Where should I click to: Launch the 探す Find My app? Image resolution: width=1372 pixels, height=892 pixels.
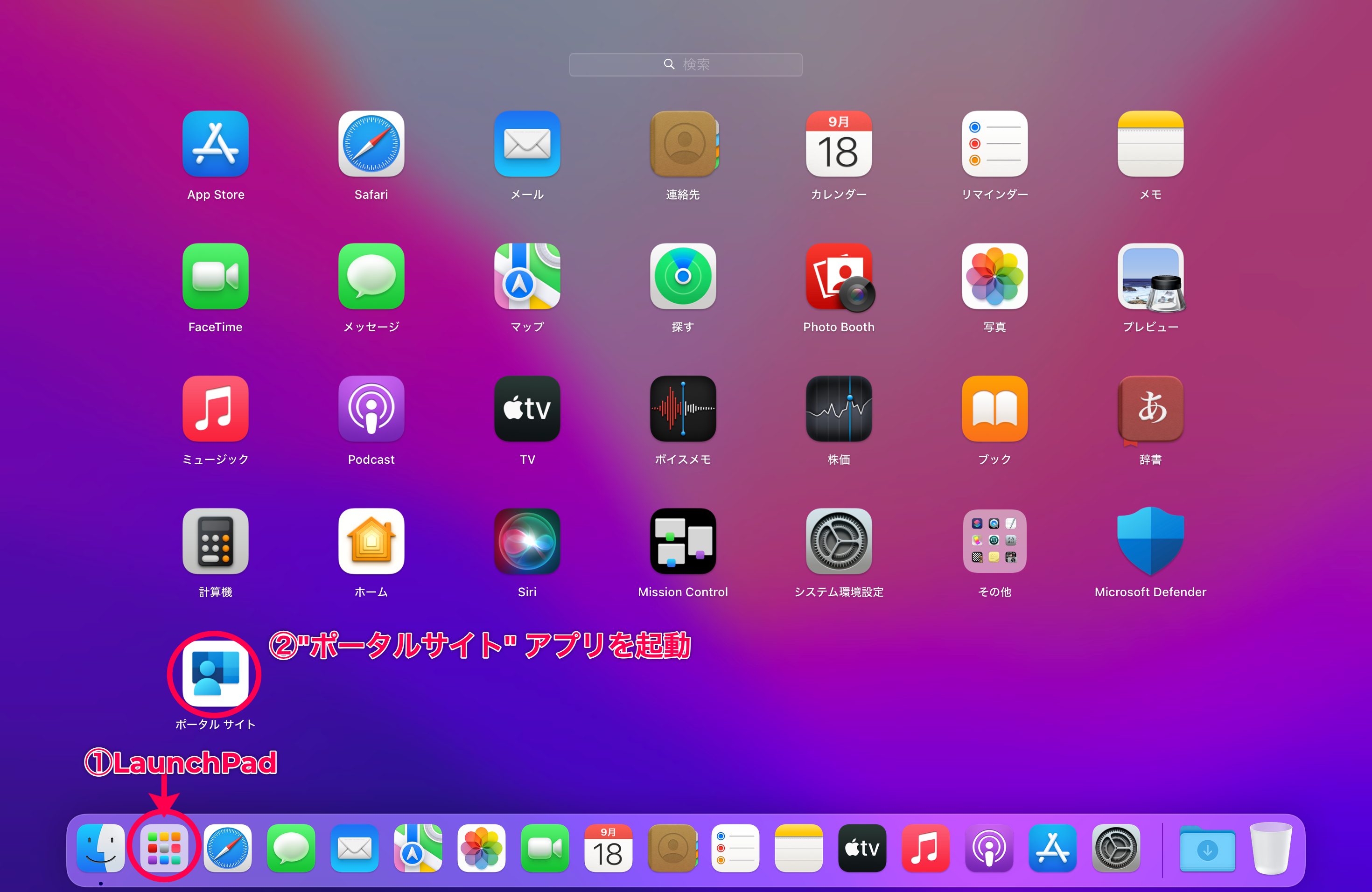(x=683, y=277)
